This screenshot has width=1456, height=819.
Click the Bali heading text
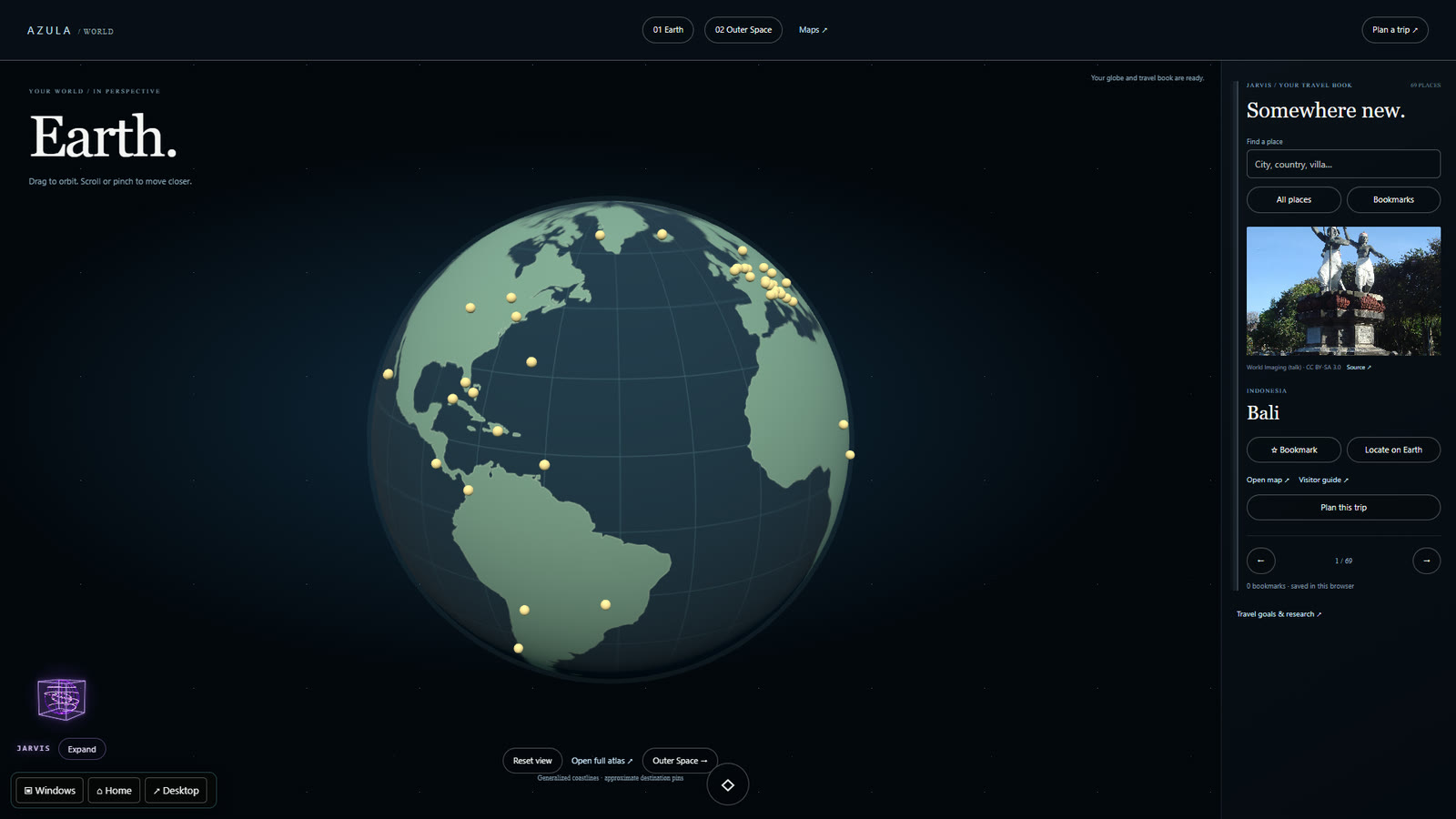click(1263, 413)
